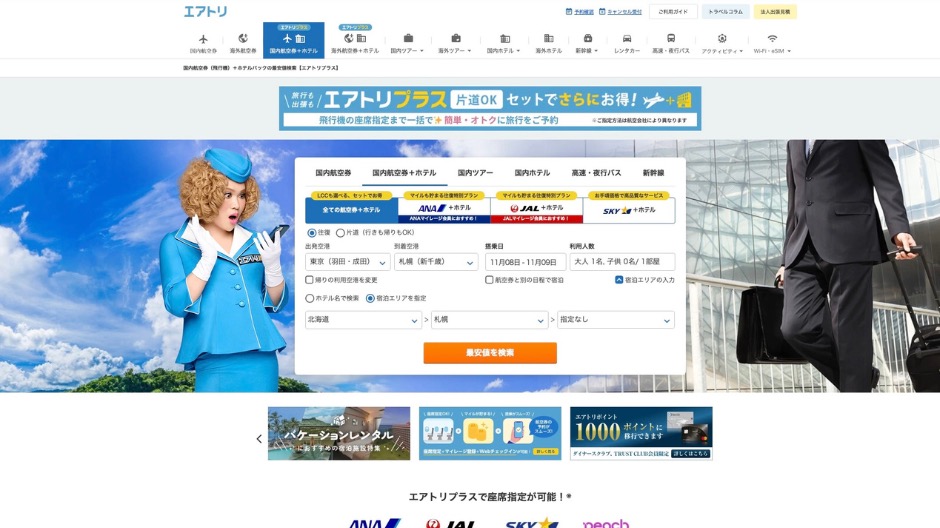Open the Wi-Fi・eSIM icon menu
This screenshot has height=528, width=940.
point(772,39)
